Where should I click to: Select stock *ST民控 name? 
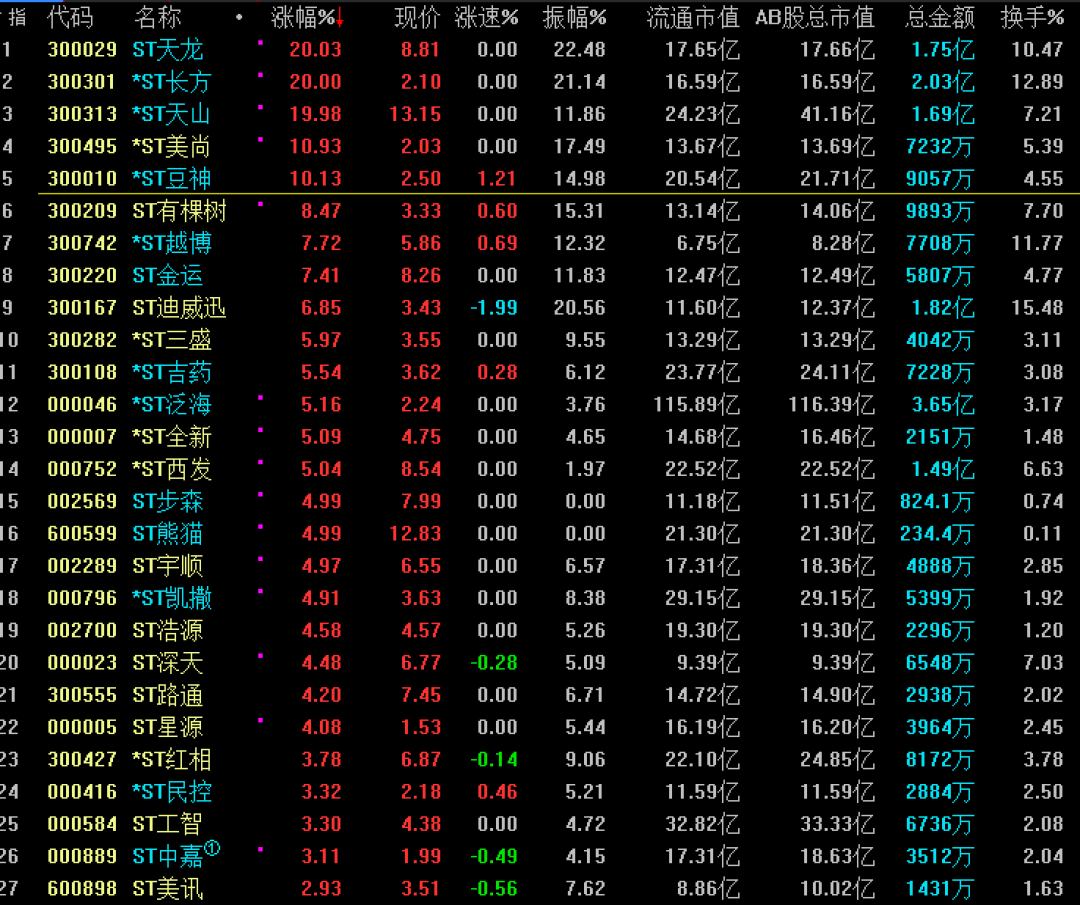172,791
